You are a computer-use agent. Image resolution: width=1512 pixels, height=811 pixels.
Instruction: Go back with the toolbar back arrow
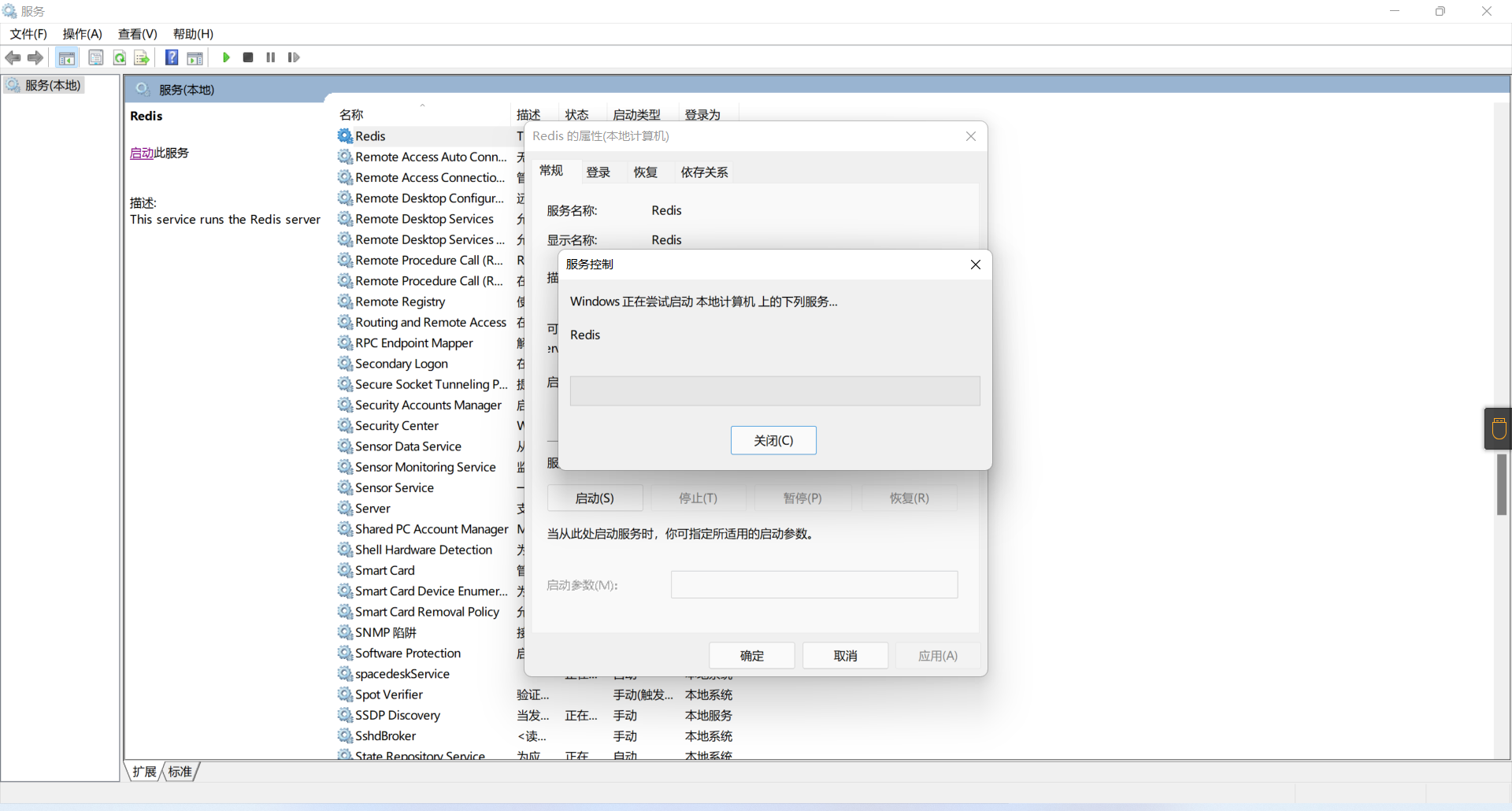click(x=13, y=57)
